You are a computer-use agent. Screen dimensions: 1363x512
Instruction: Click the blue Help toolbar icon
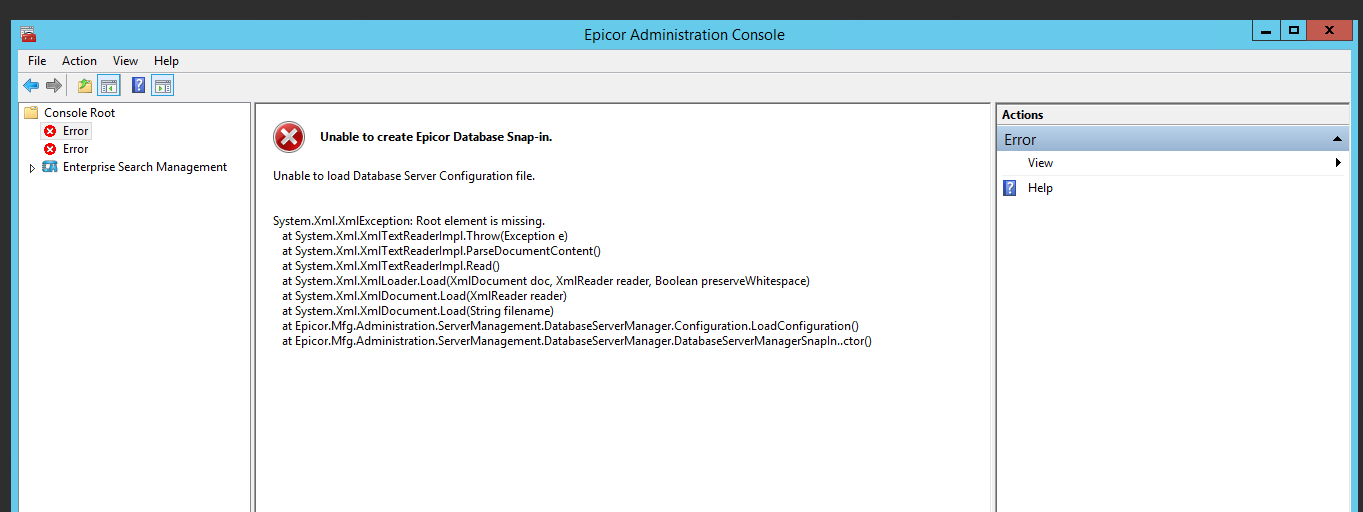(x=139, y=86)
